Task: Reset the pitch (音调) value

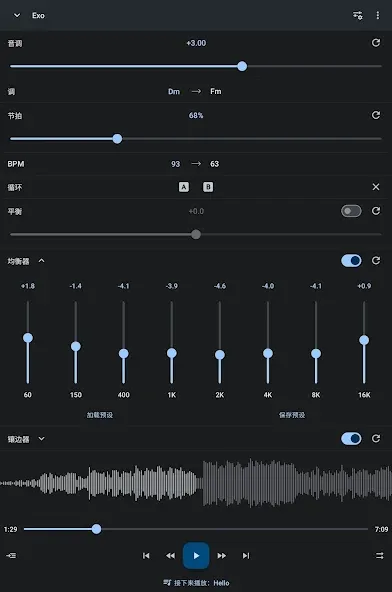Action: pos(376,43)
